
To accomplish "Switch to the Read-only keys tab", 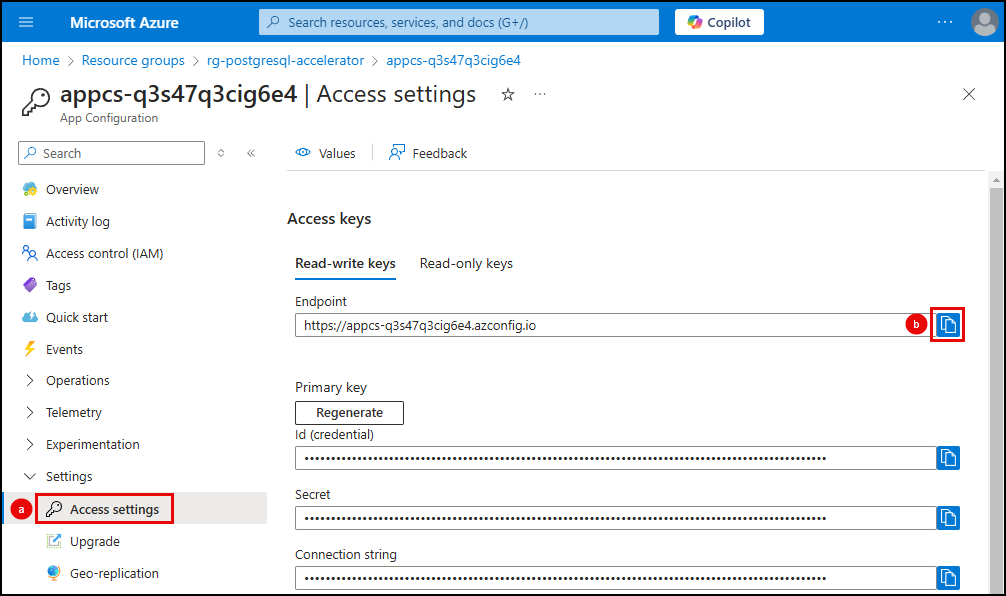I will [x=466, y=263].
